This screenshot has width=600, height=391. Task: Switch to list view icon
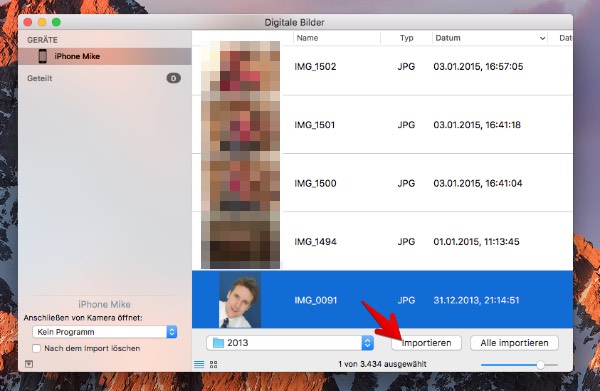tap(199, 364)
